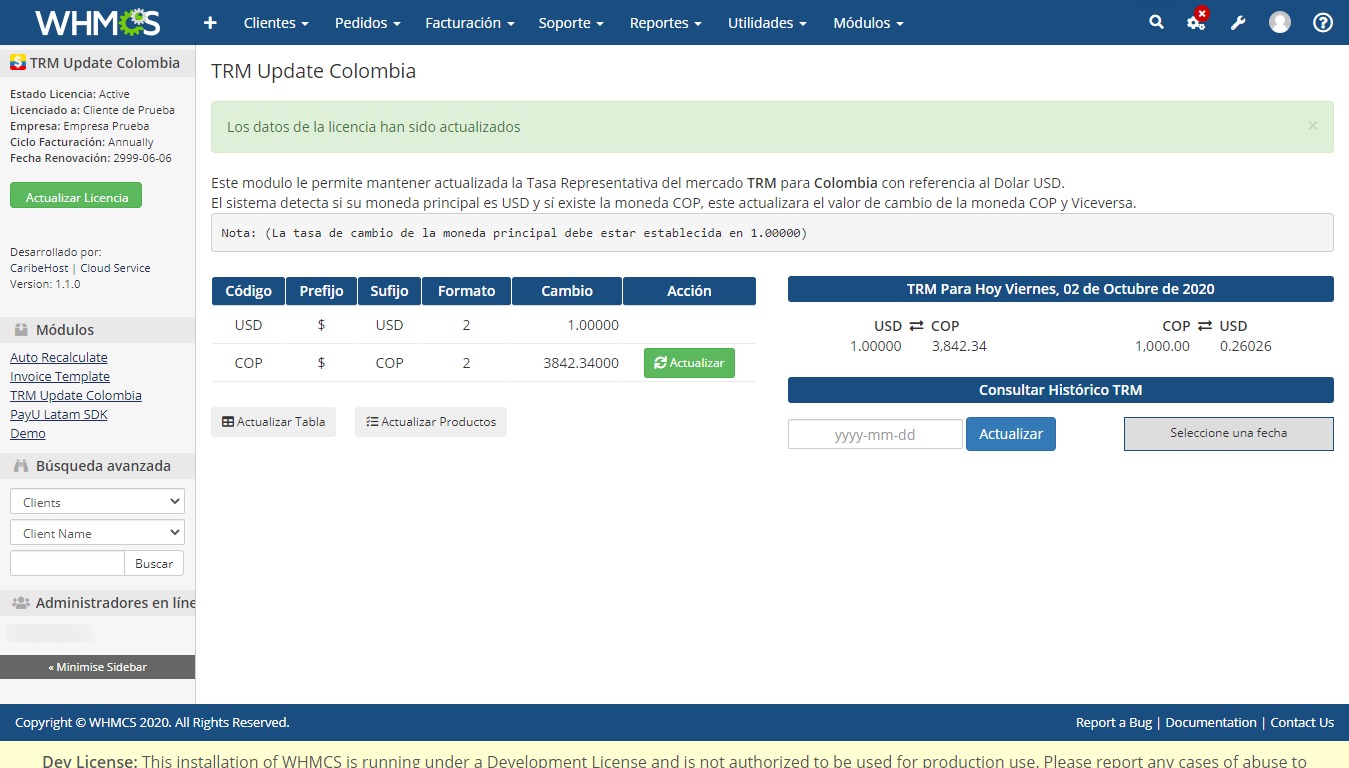Open the help question mark icon
The image size is (1349, 768).
[1323, 22]
